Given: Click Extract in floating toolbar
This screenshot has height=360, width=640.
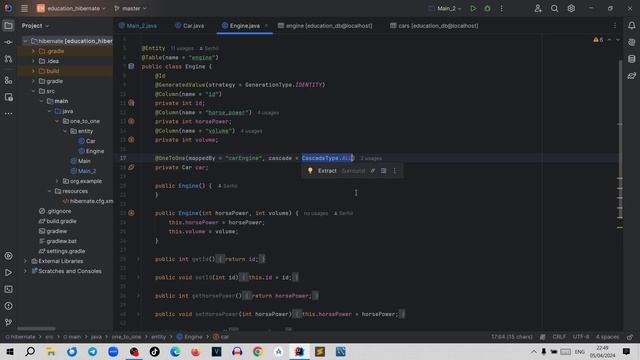Looking at the screenshot, I should pos(327,171).
